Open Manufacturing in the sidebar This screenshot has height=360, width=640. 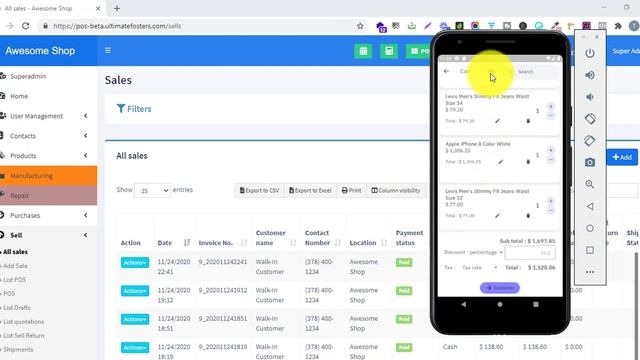(x=48, y=176)
